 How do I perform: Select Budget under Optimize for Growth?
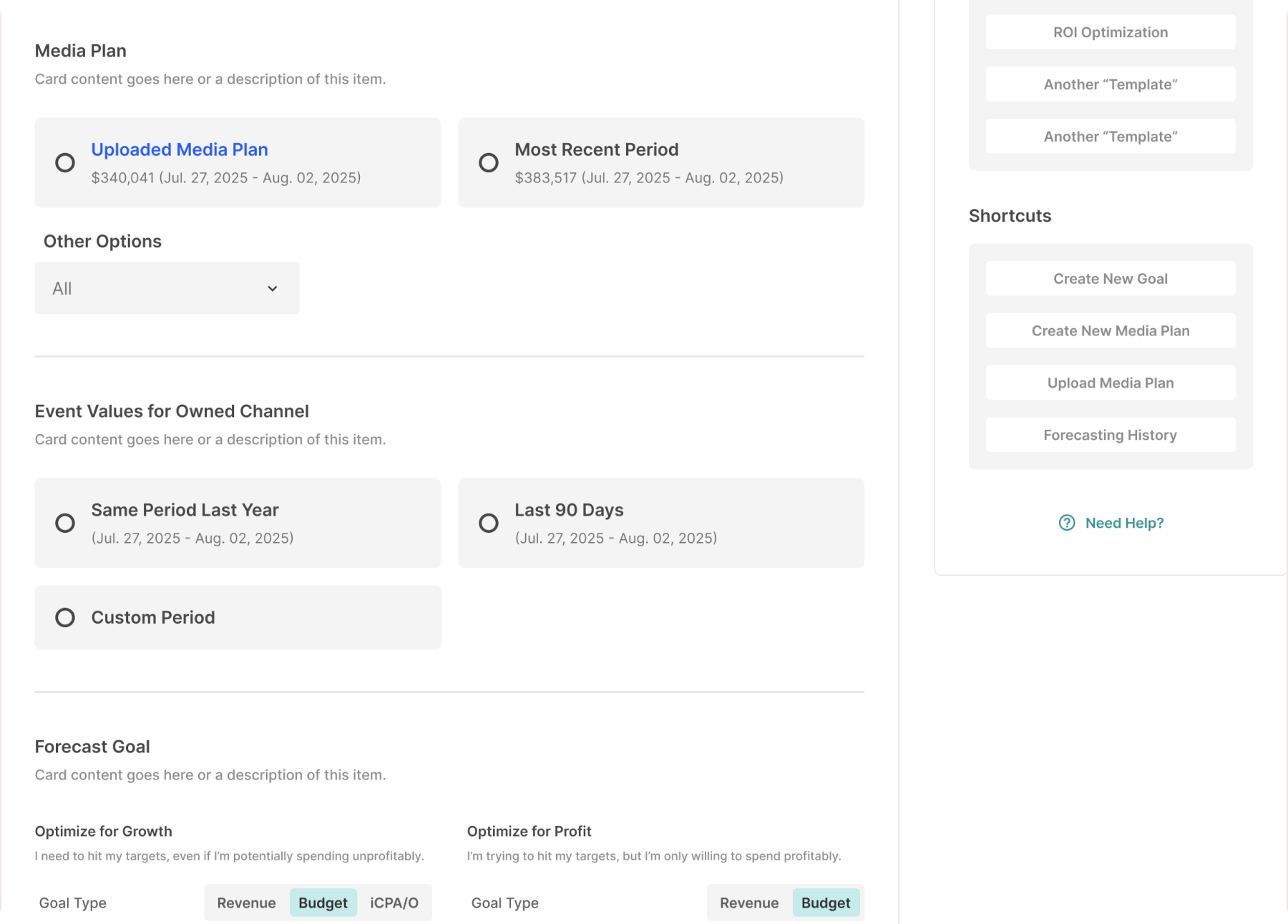323,903
